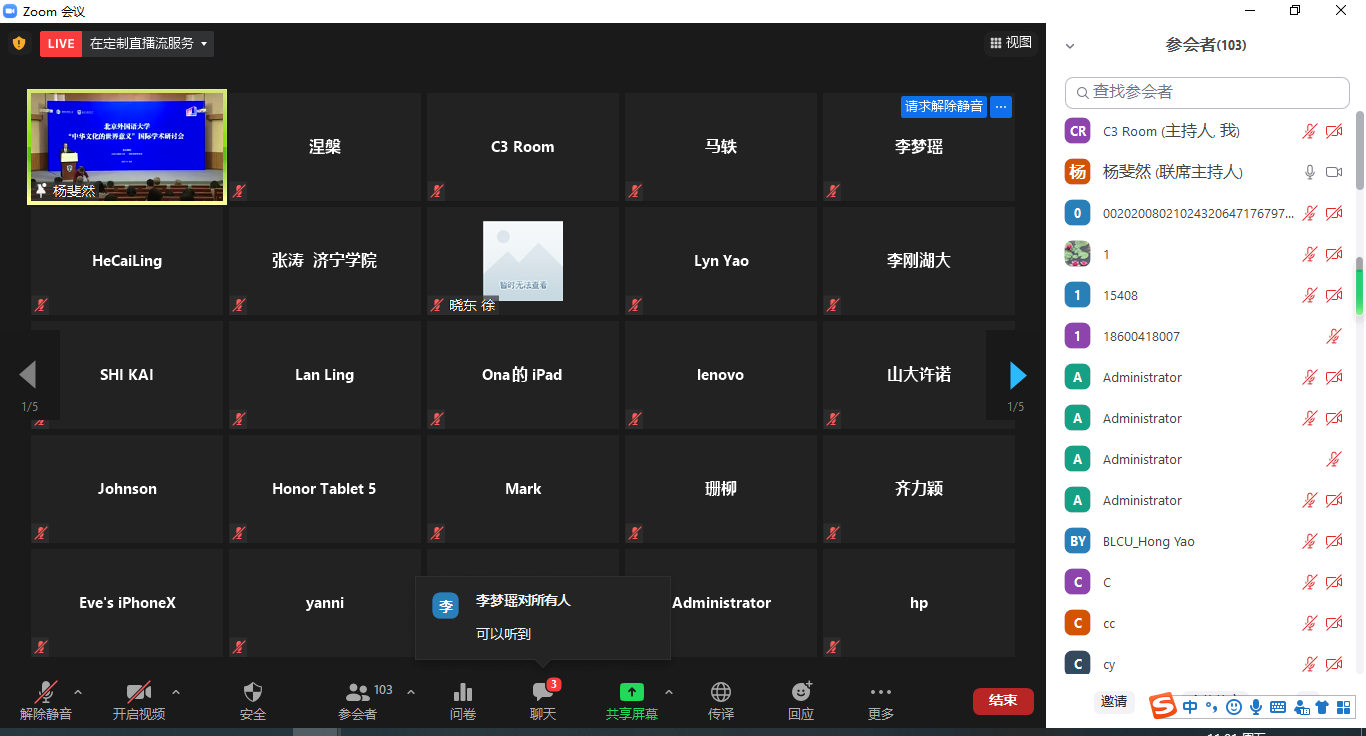Switch layout via the 视图 icon
Screen dimensions: 1366x736
point(1010,43)
